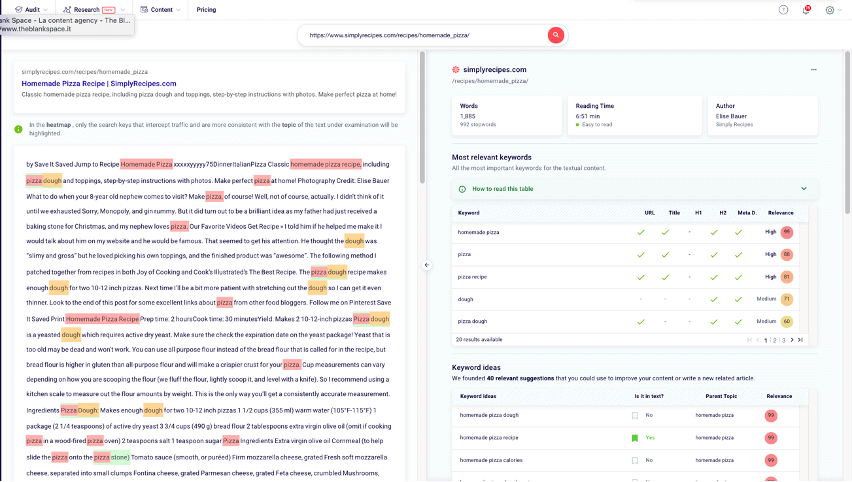
Task: Click the H2 checkmark in the dough row
Action: point(714,299)
